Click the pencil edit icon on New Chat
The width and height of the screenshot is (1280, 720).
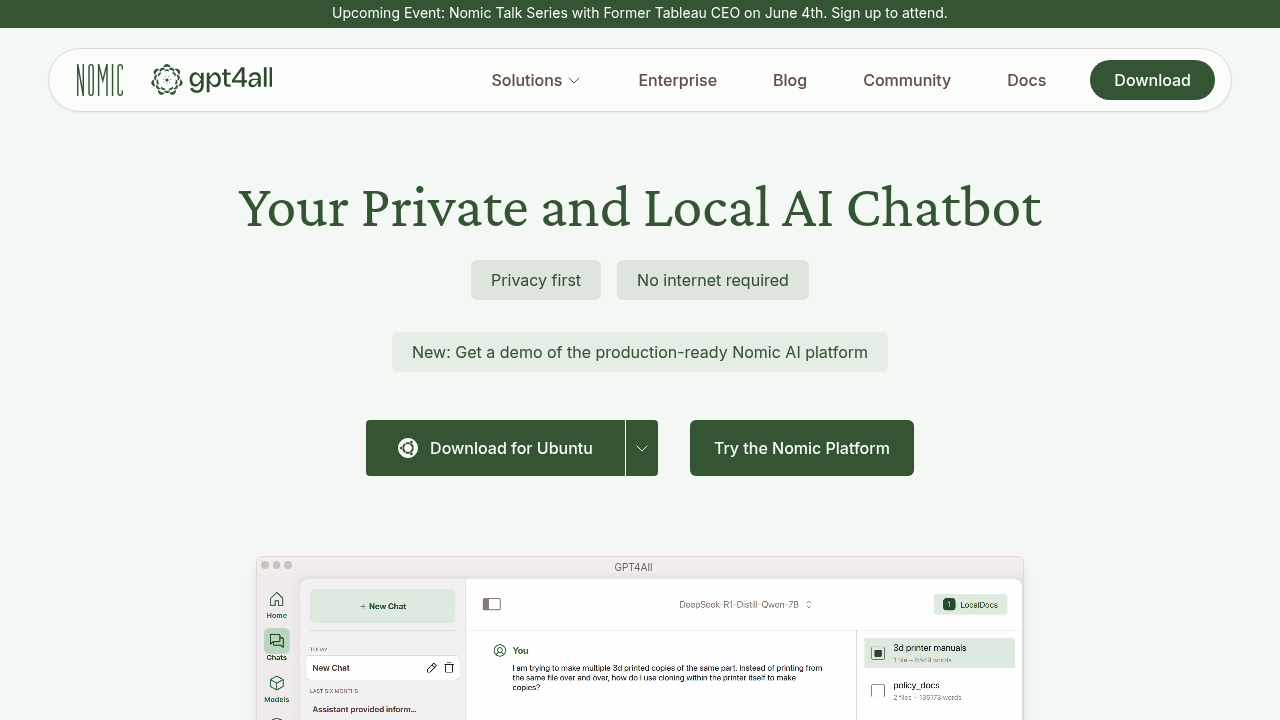(x=432, y=668)
